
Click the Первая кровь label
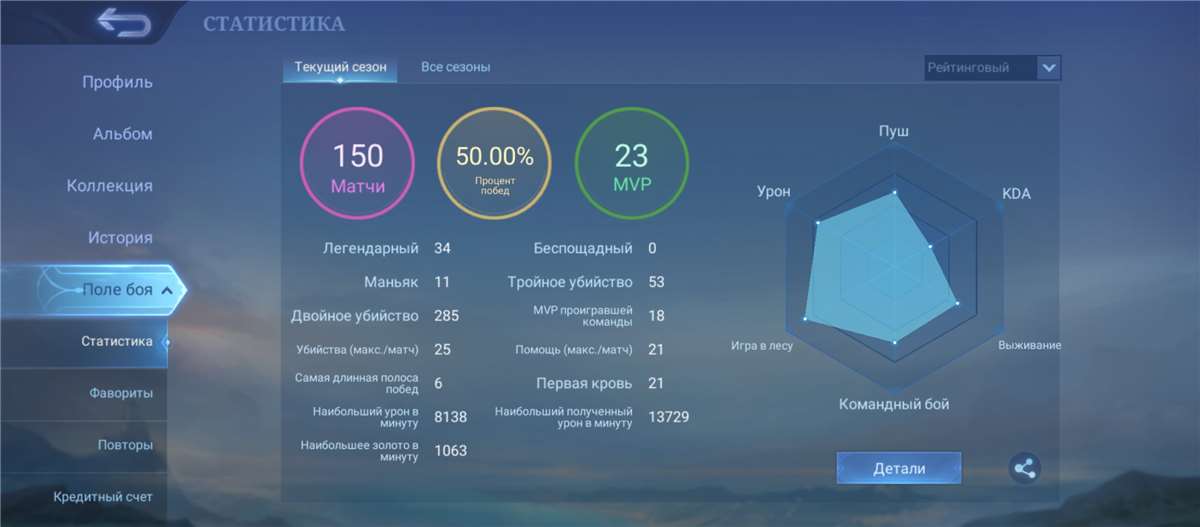pyautogui.click(x=584, y=384)
